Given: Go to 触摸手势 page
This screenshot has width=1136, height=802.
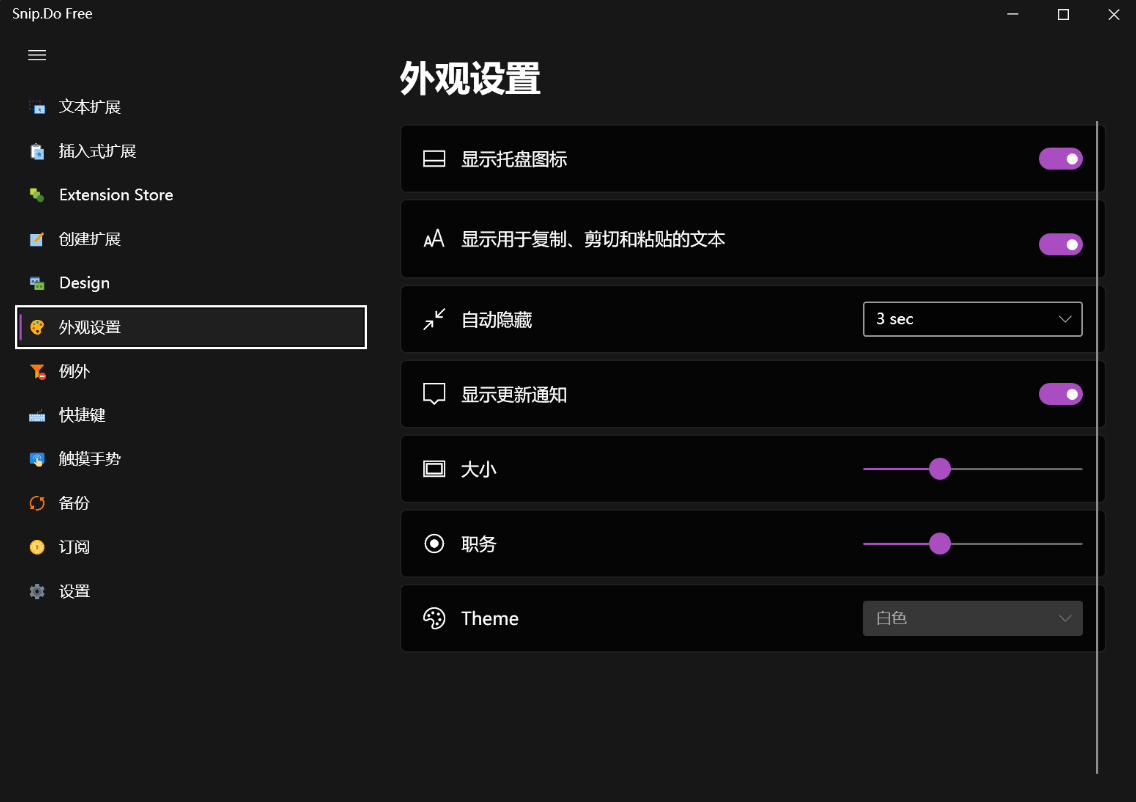Looking at the screenshot, I should [x=191, y=459].
